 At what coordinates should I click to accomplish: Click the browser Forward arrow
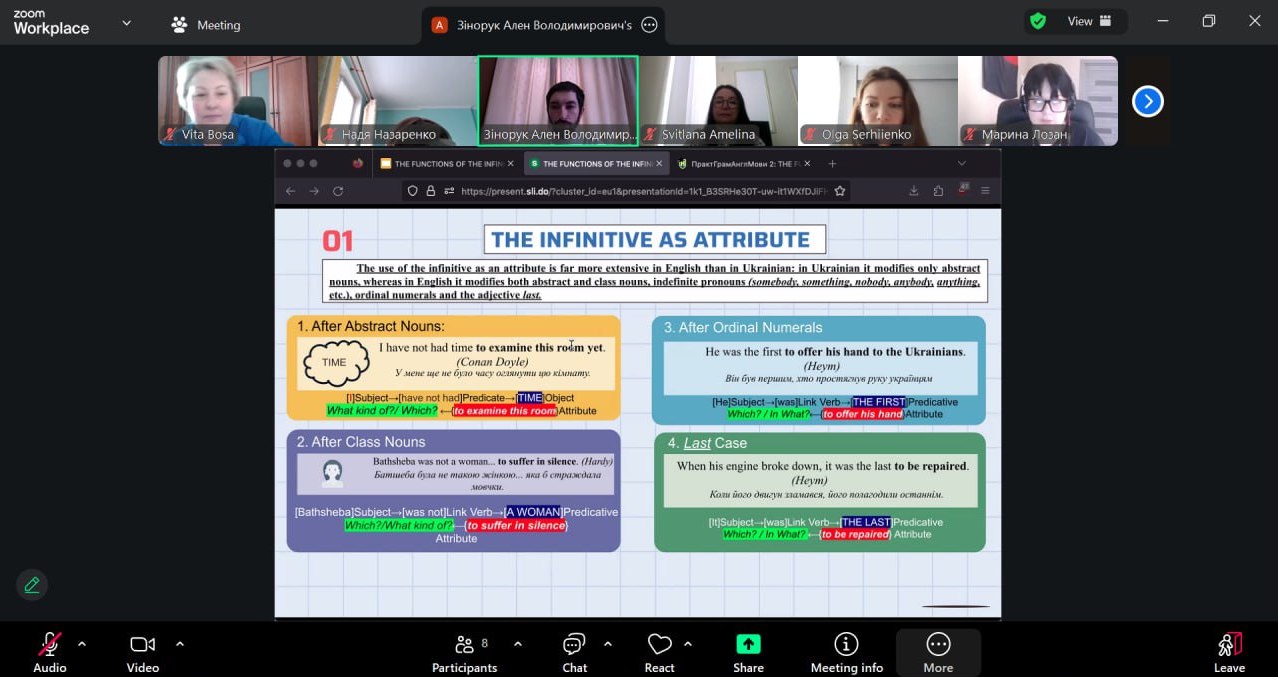tap(314, 191)
